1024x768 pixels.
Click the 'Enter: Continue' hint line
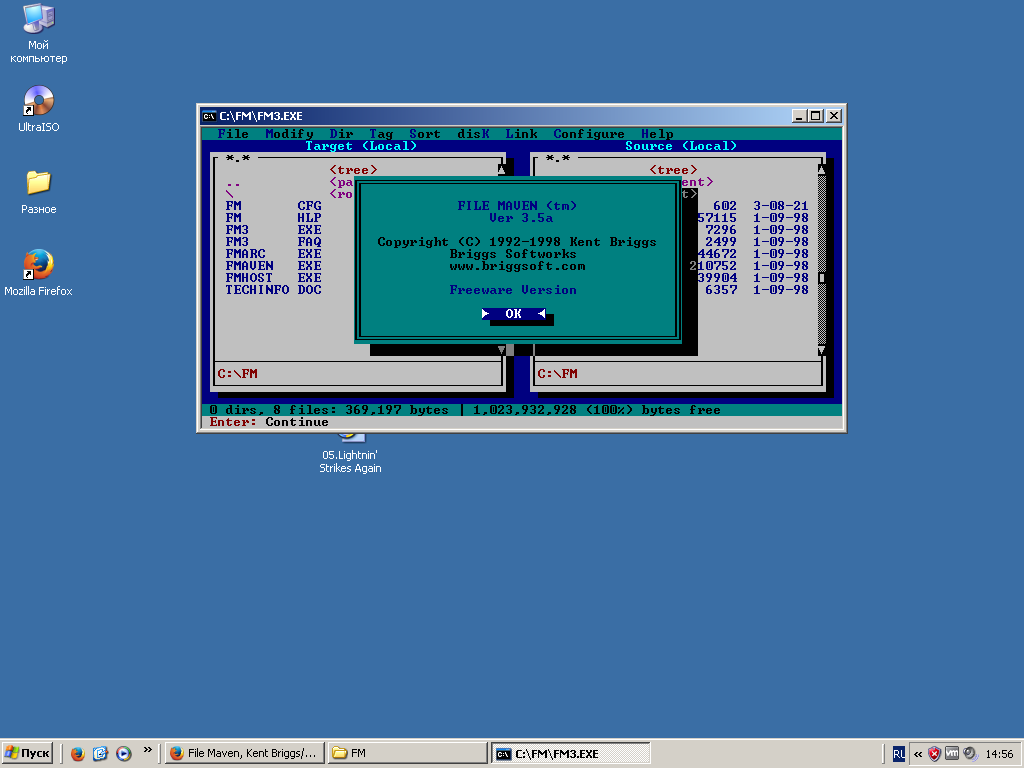tap(269, 422)
